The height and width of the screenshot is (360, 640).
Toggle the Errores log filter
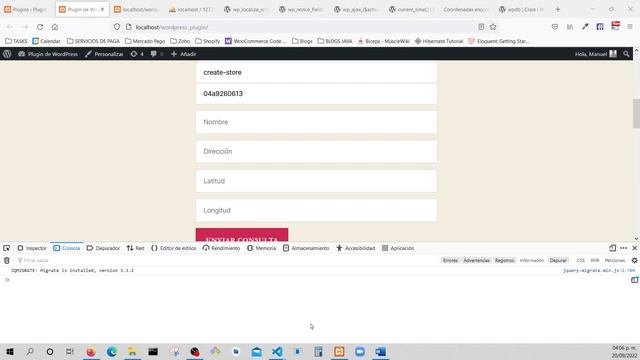[451, 260]
